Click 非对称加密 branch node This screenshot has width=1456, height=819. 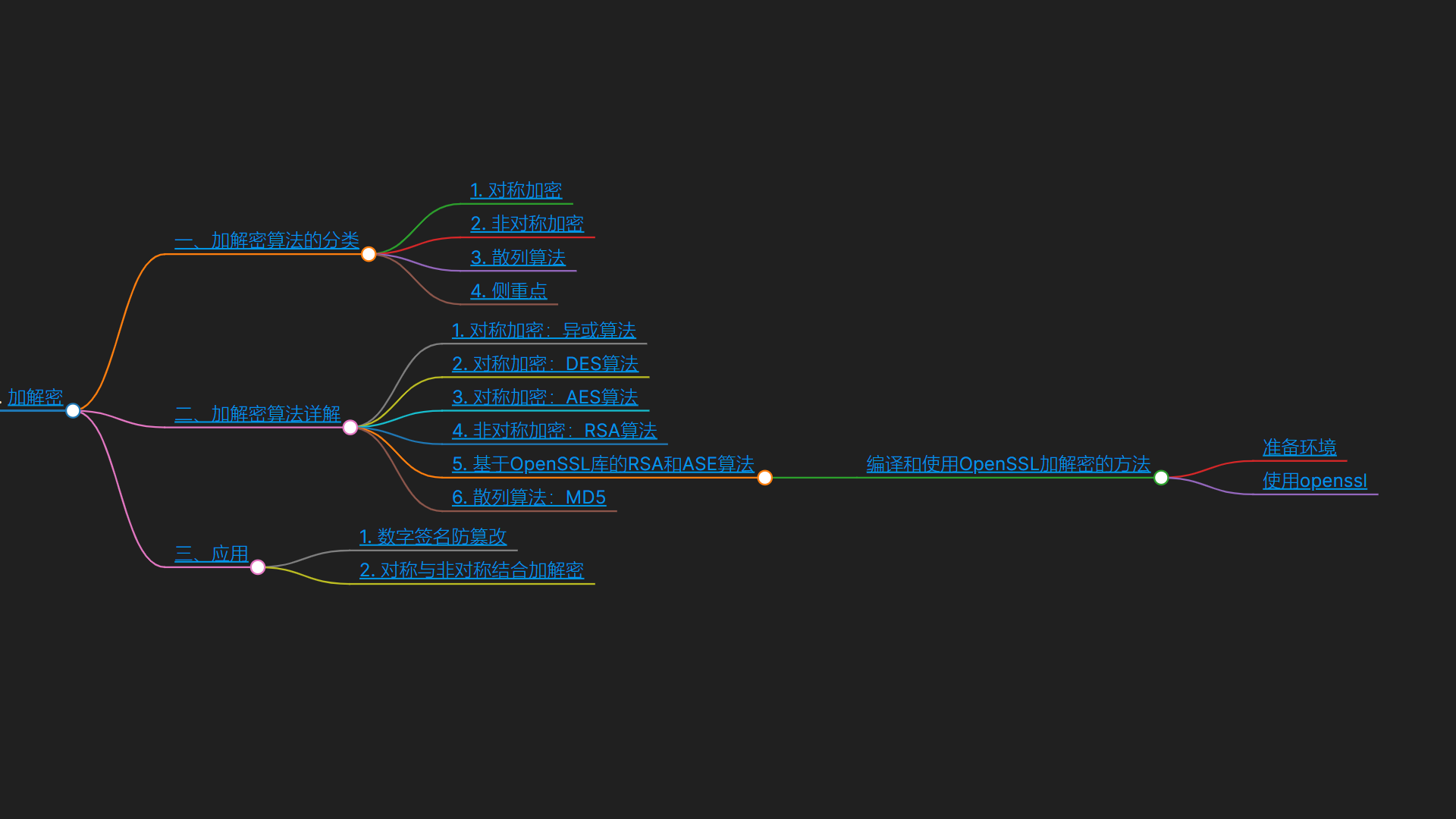pos(527,222)
